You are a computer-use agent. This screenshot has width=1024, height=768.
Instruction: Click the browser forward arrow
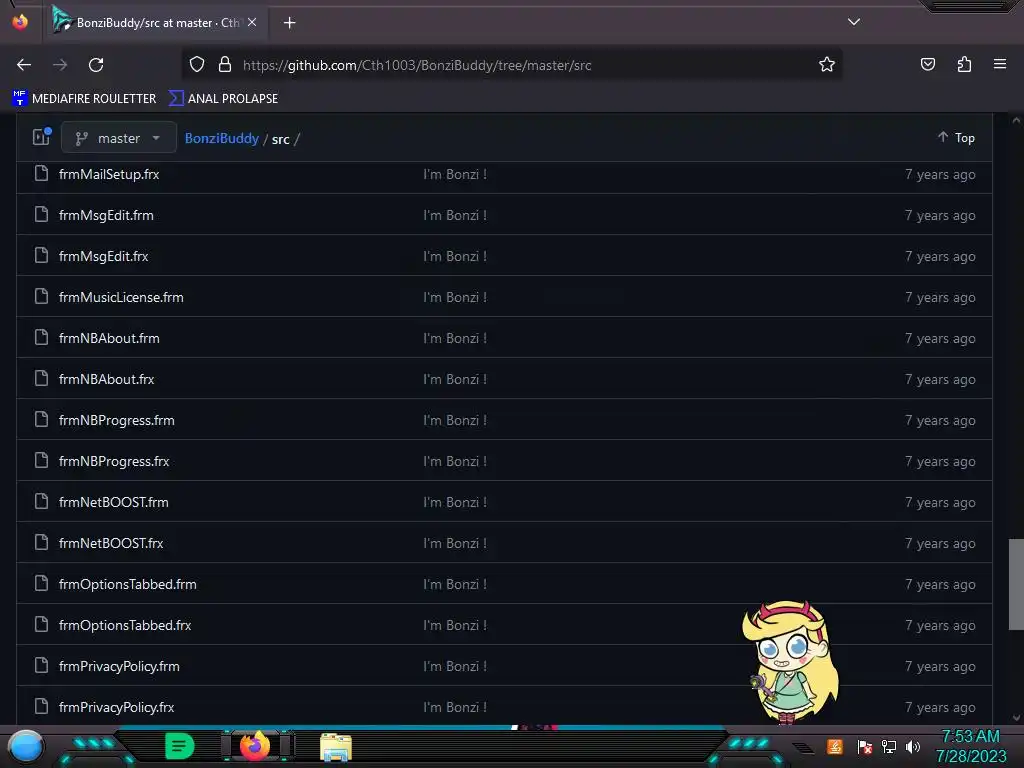pyautogui.click(x=60, y=65)
